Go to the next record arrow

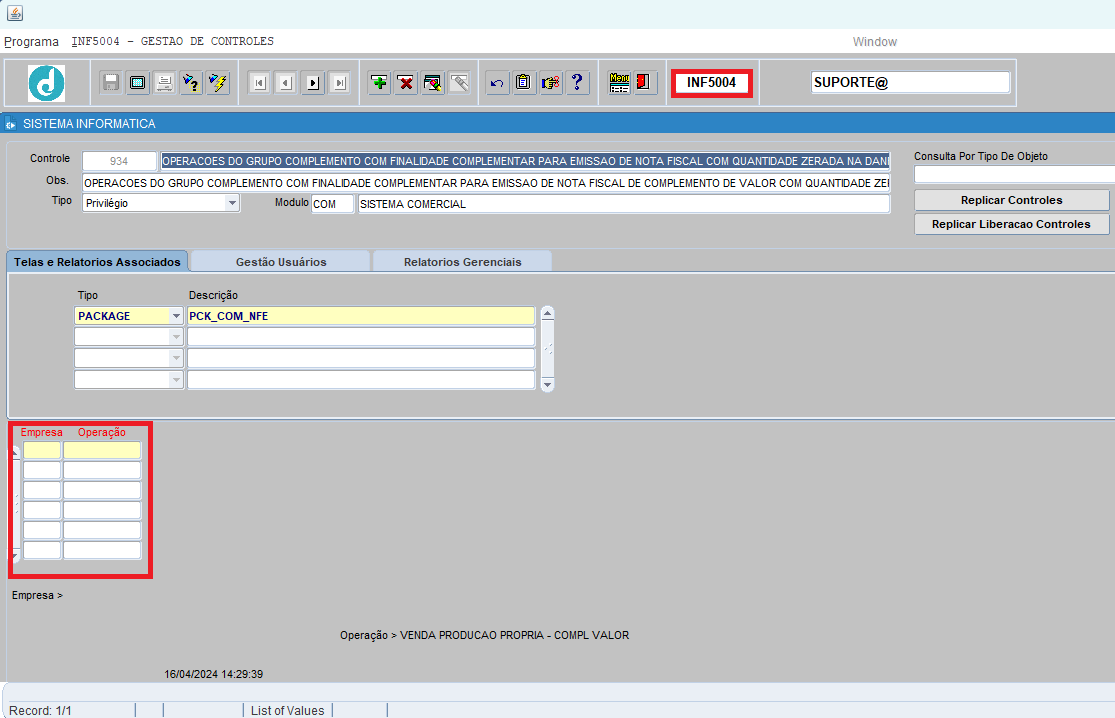pyautogui.click(x=312, y=83)
